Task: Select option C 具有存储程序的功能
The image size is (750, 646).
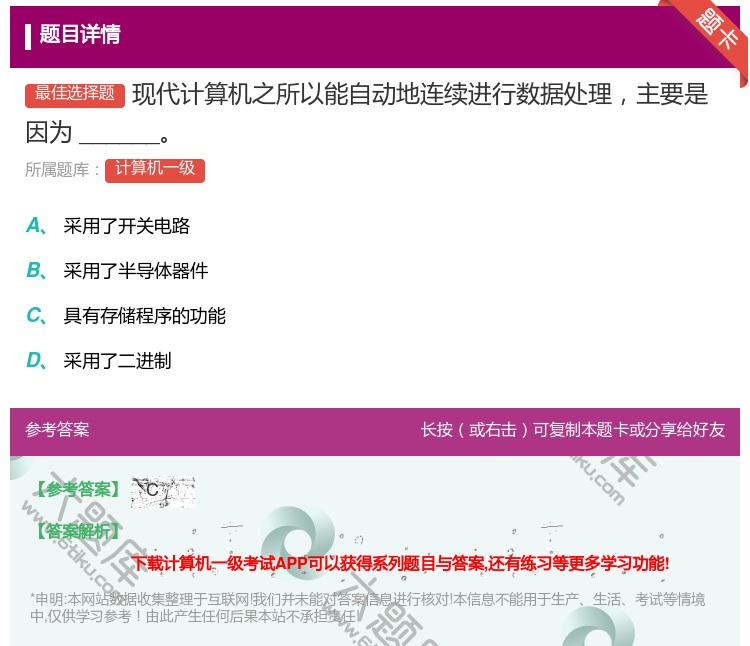Action: click(x=126, y=316)
